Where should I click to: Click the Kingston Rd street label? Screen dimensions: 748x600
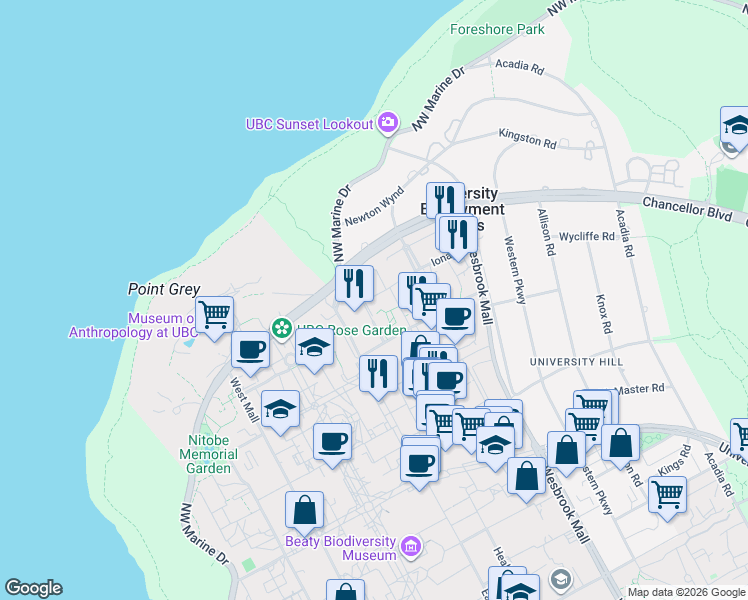click(528, 138)
